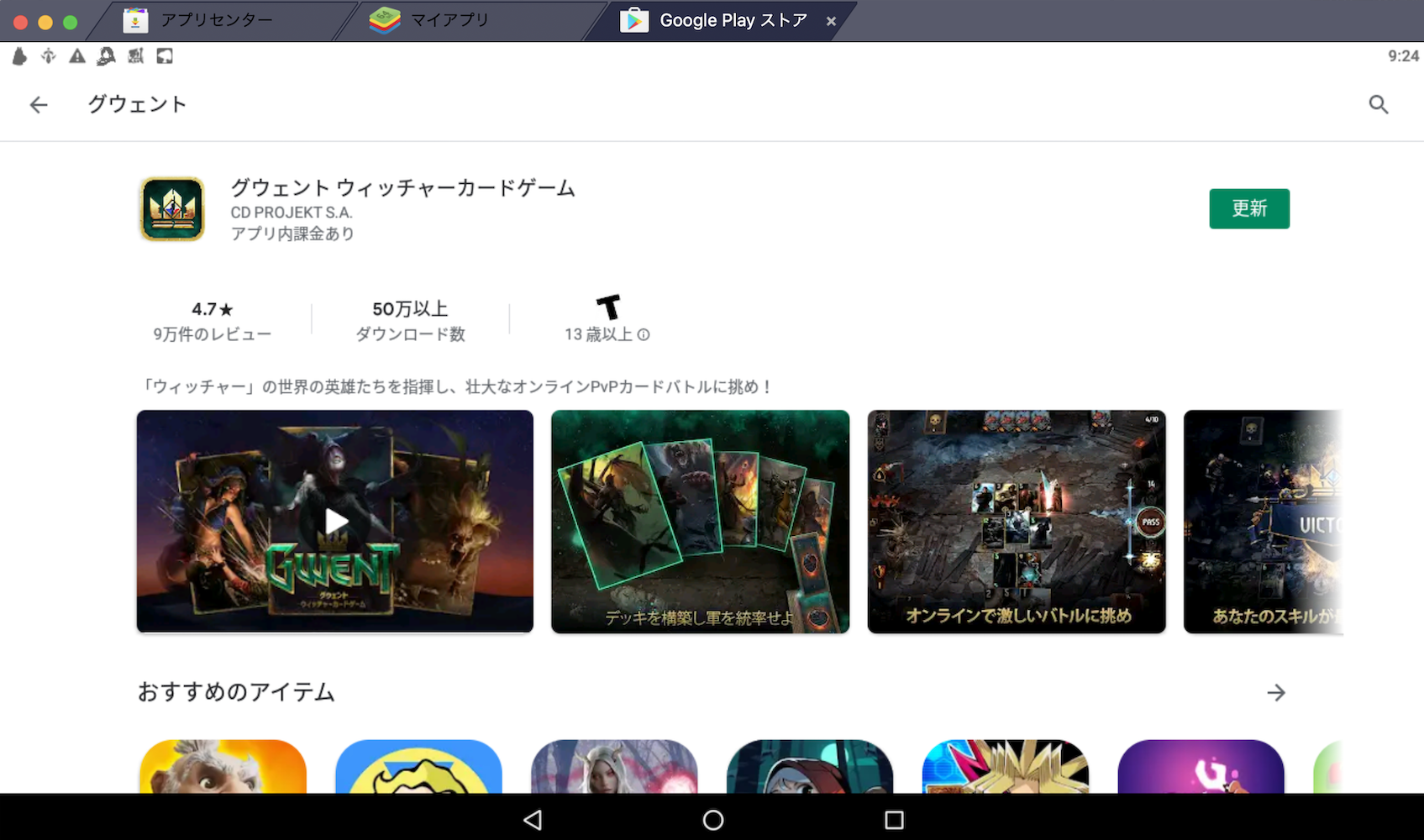Go back using the arrow beside グウェント
The height and width of the screenshot is (840, 1424).
pyautogui.click(x=39, y=105)
